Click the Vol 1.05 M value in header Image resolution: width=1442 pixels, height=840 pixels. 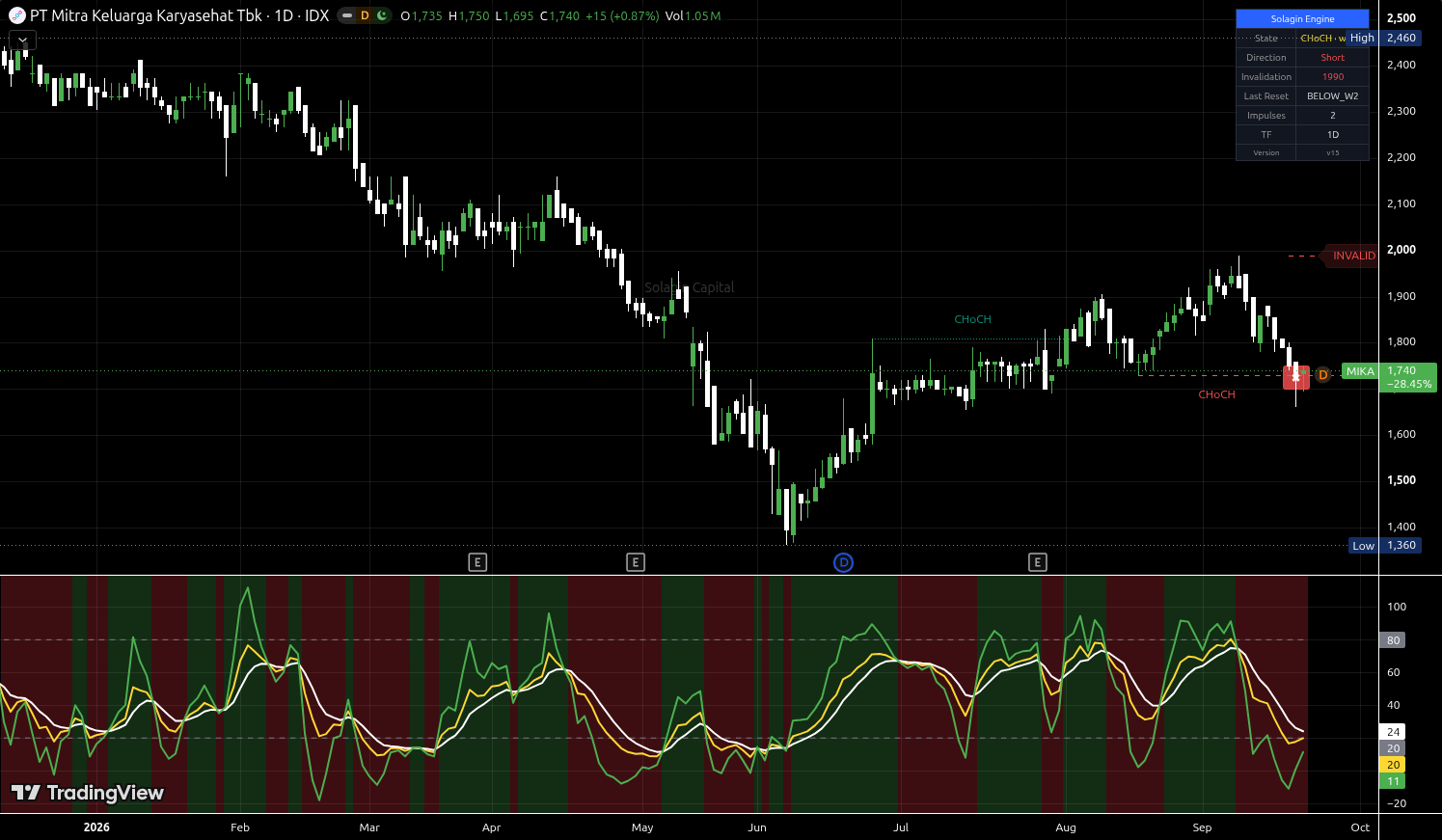(x=694, y=16)
